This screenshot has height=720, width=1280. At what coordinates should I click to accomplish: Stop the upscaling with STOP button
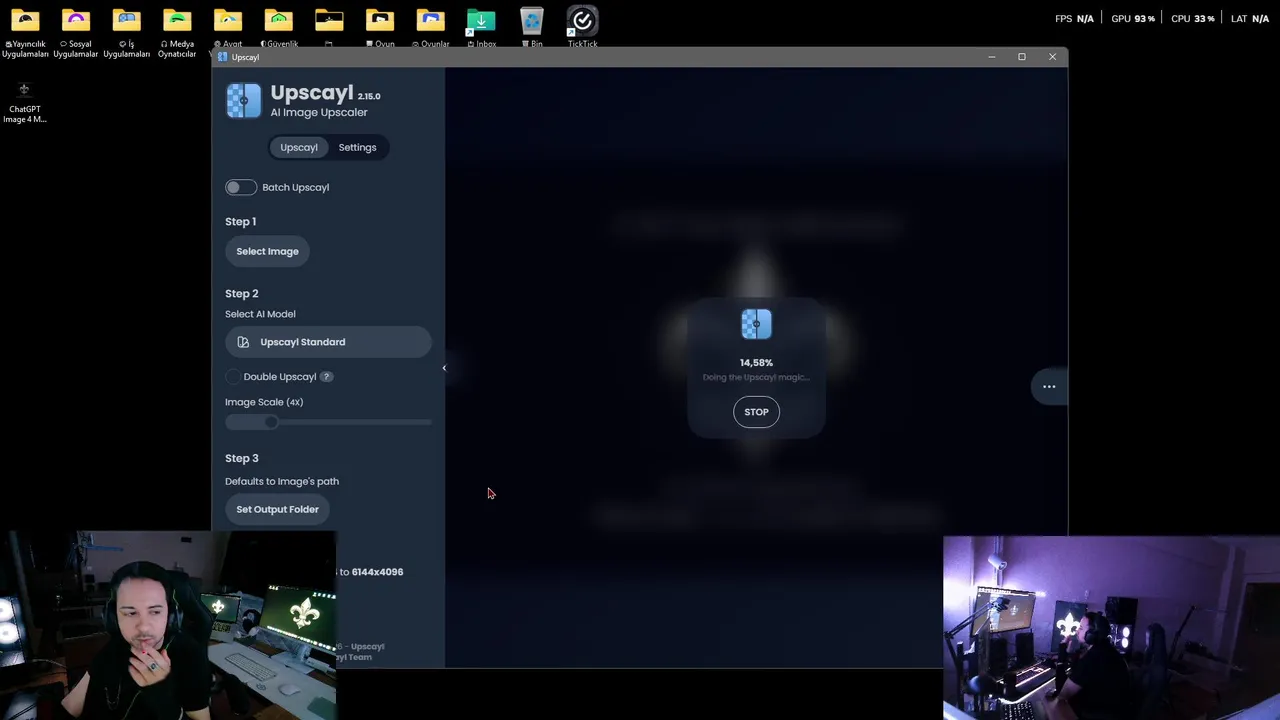tap(756, 412)
